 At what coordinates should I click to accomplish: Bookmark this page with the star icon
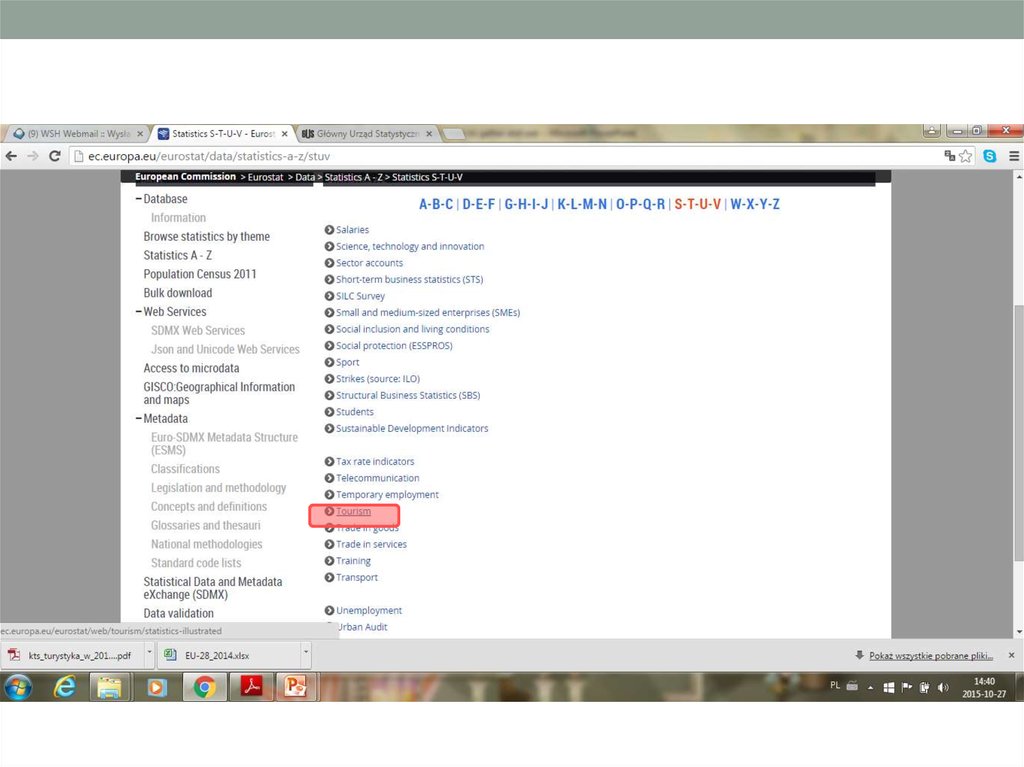[x=966, y=156]
